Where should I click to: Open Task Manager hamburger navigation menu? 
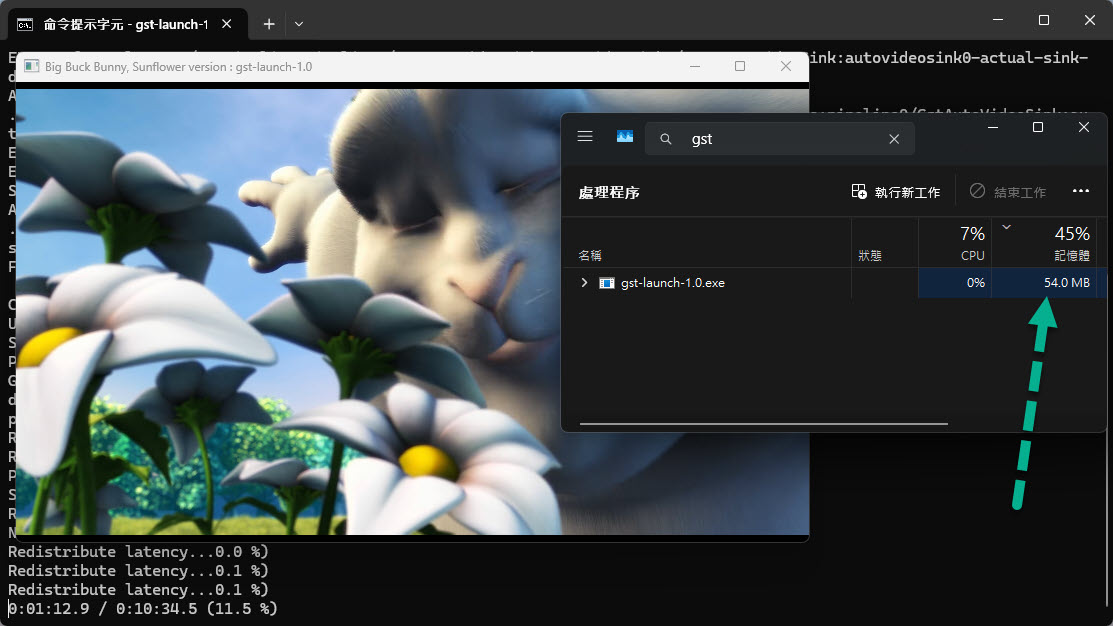click(x=586, y=138)
